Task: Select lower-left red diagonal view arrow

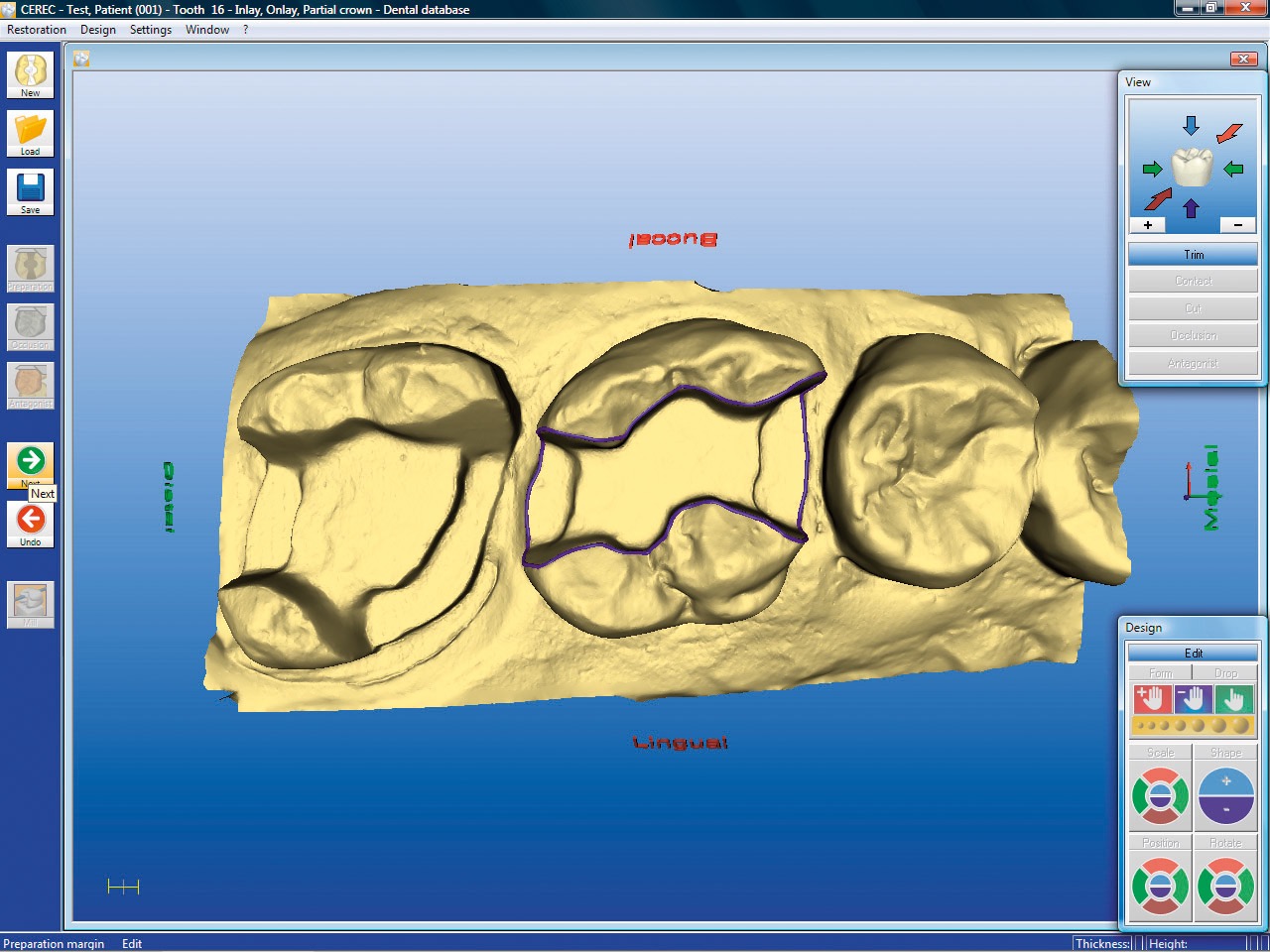Action: pos(1157,199)
